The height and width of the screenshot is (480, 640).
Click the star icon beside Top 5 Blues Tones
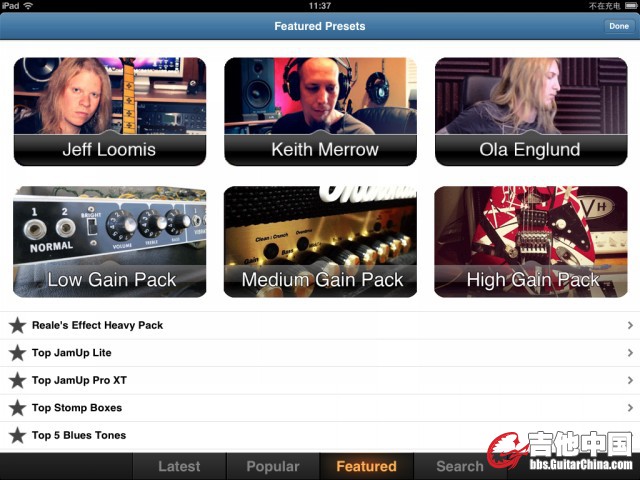(18, 435)
